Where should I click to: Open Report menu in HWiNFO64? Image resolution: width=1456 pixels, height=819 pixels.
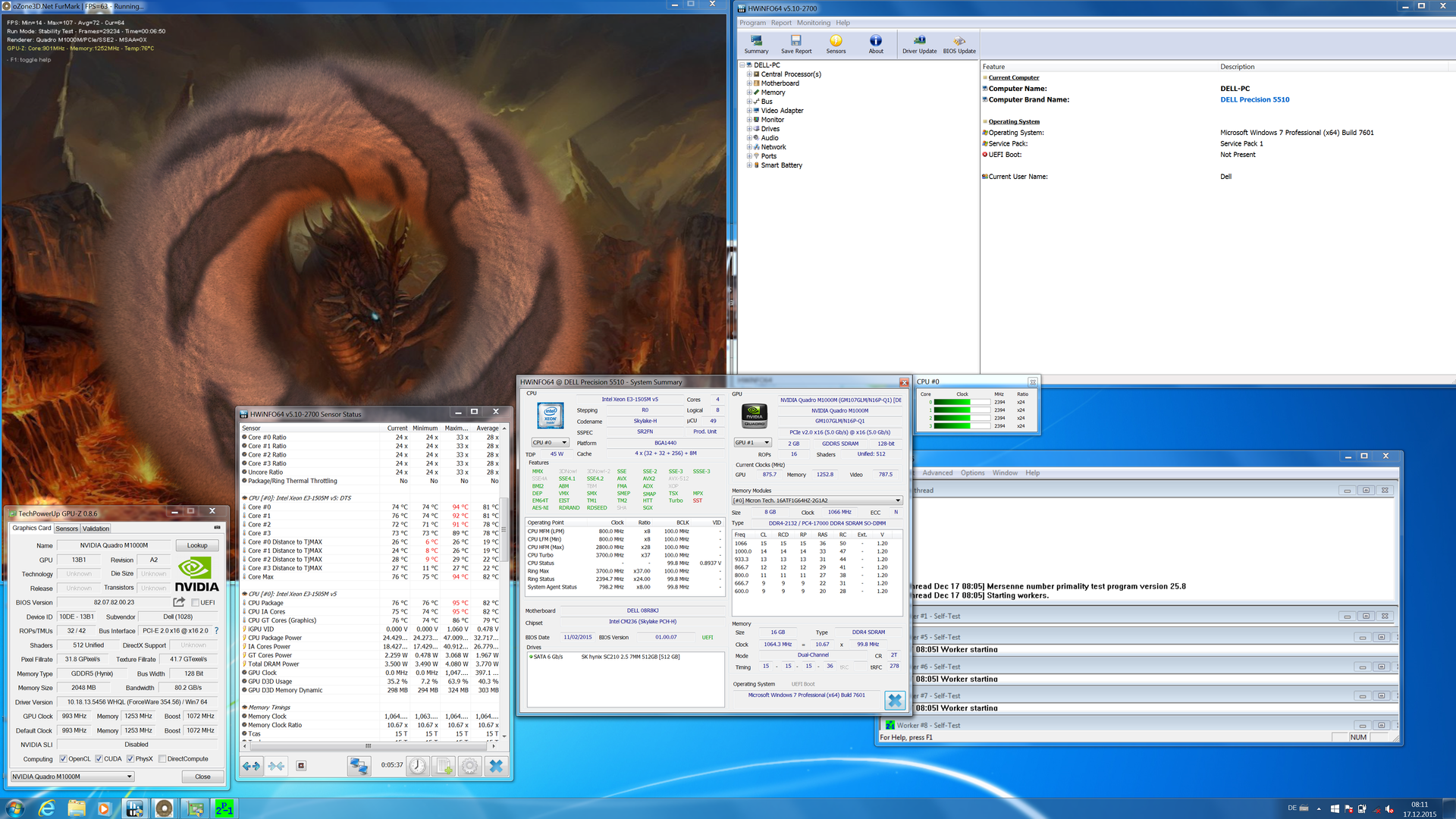(781, 23)
